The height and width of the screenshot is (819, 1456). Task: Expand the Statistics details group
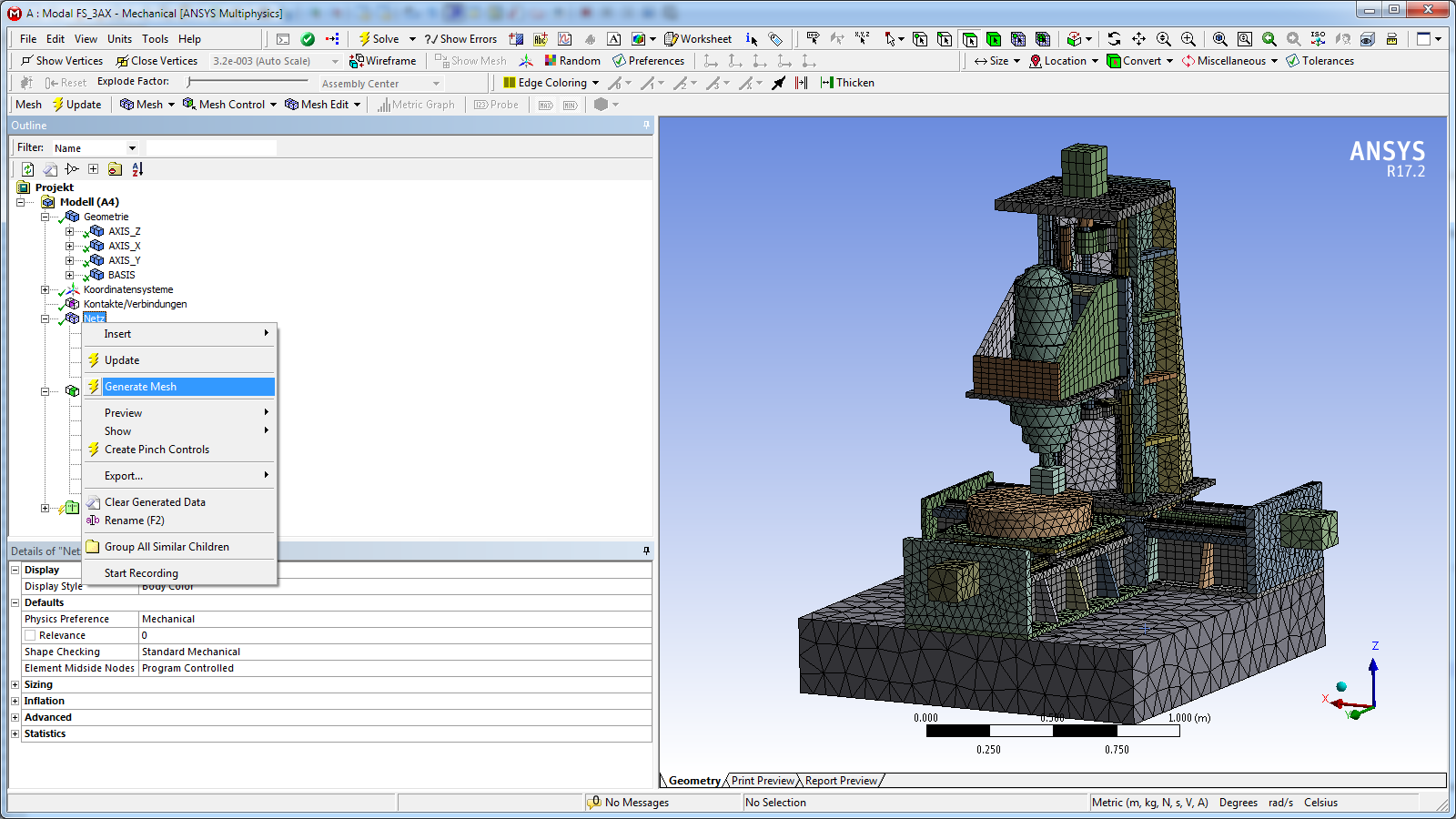click(x=15, y=733)
